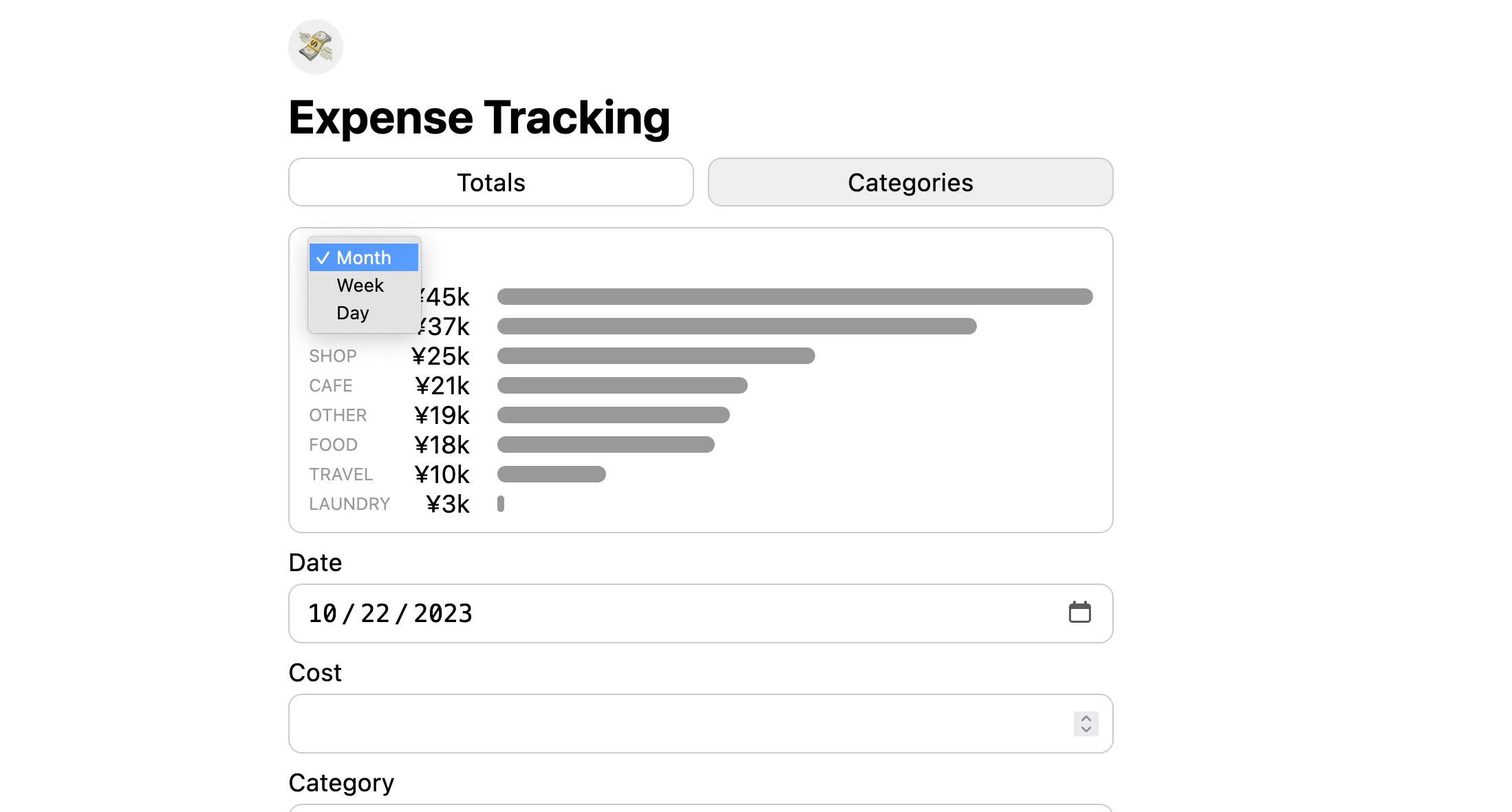Click the money emoji app icon
This screenshot has width=1512, height=812.
[315, 47]
